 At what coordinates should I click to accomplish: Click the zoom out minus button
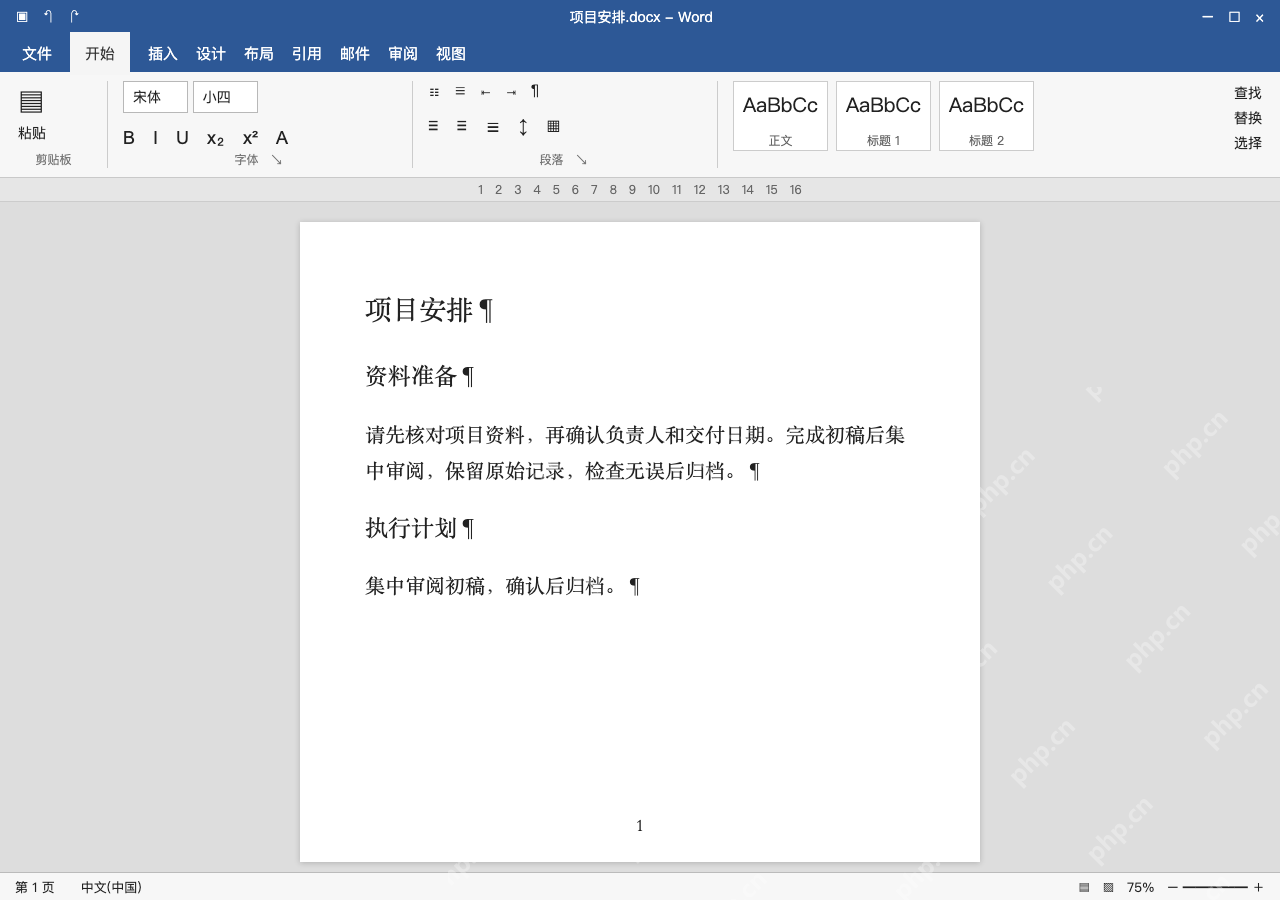1173,887
